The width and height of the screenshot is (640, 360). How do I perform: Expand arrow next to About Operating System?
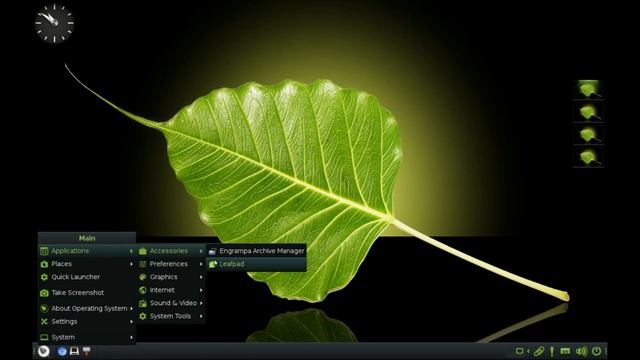(131, 309)
